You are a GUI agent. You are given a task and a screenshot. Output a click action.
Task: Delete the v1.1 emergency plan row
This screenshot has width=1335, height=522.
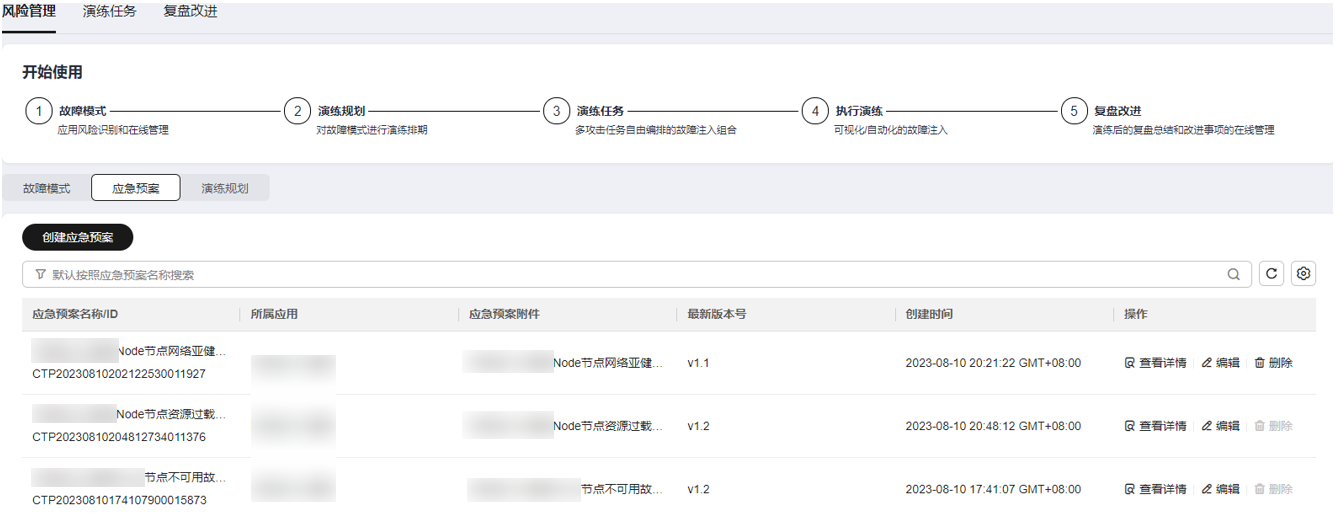click(1273, 363)
